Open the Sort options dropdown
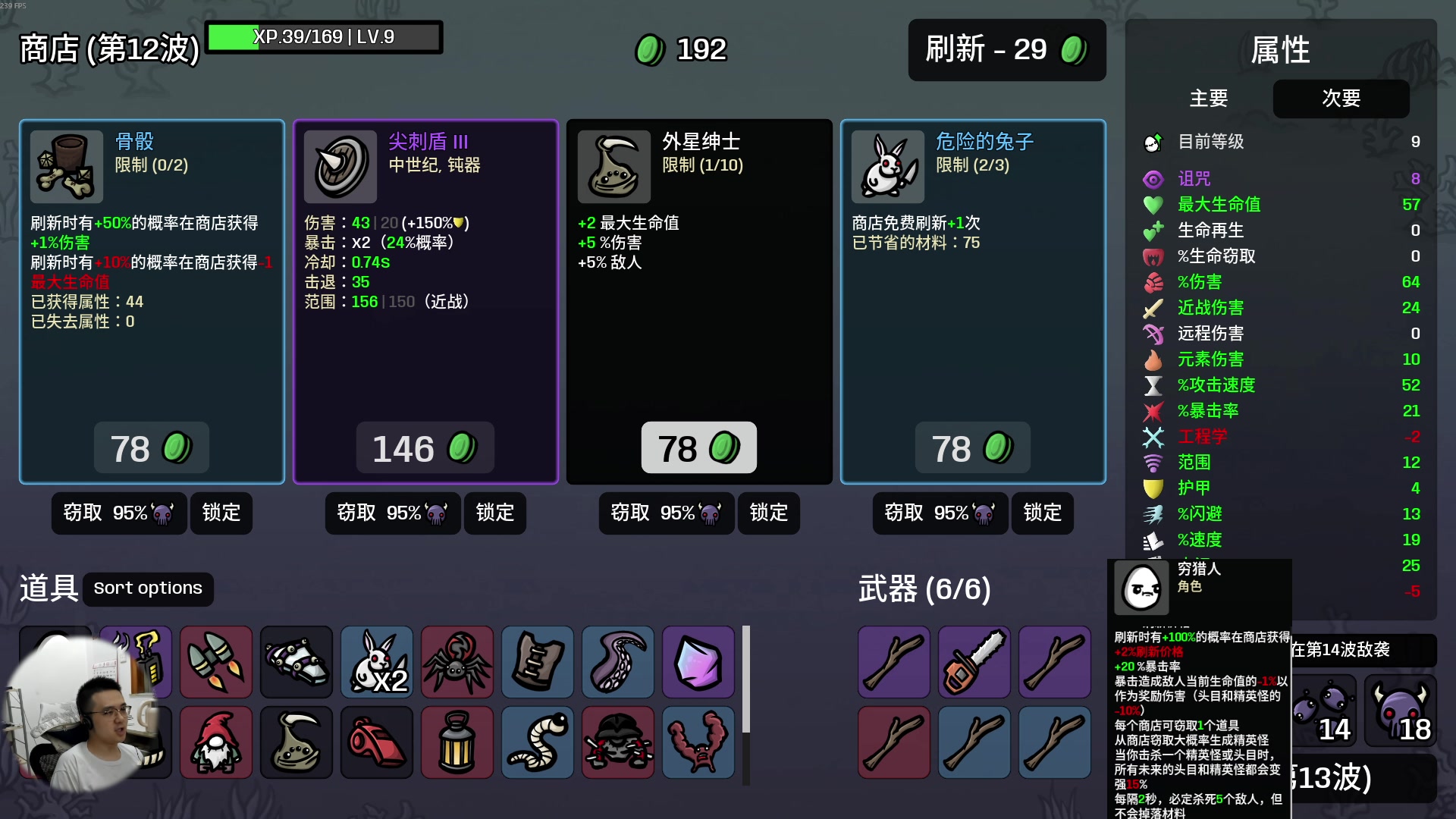 point(148,588)
